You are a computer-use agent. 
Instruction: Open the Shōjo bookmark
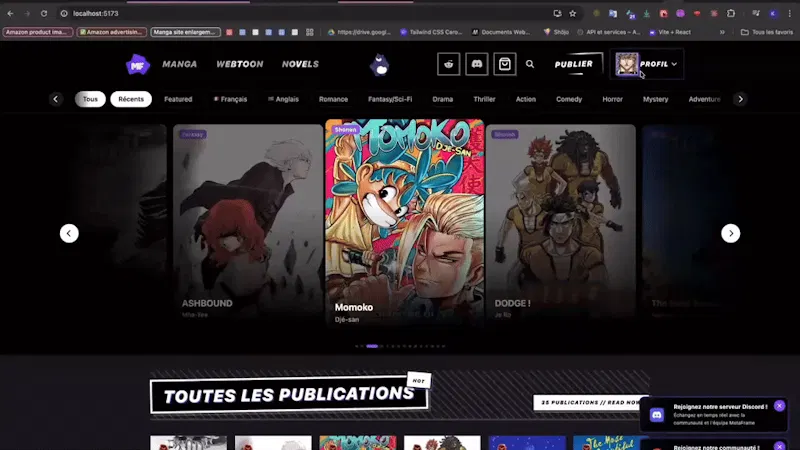[556, 32]
